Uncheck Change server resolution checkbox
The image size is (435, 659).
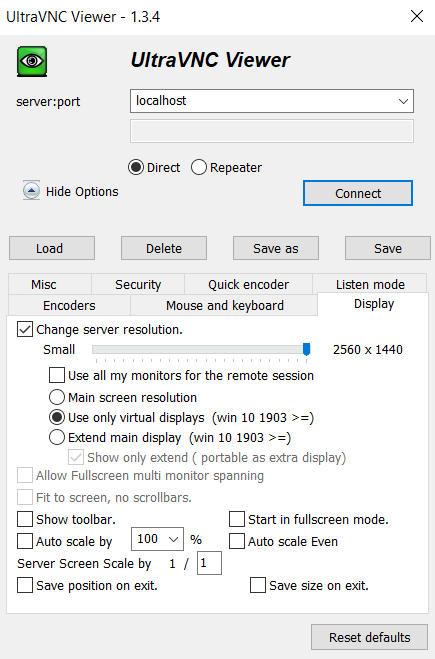pyautogui.click(x=25, y=329)
